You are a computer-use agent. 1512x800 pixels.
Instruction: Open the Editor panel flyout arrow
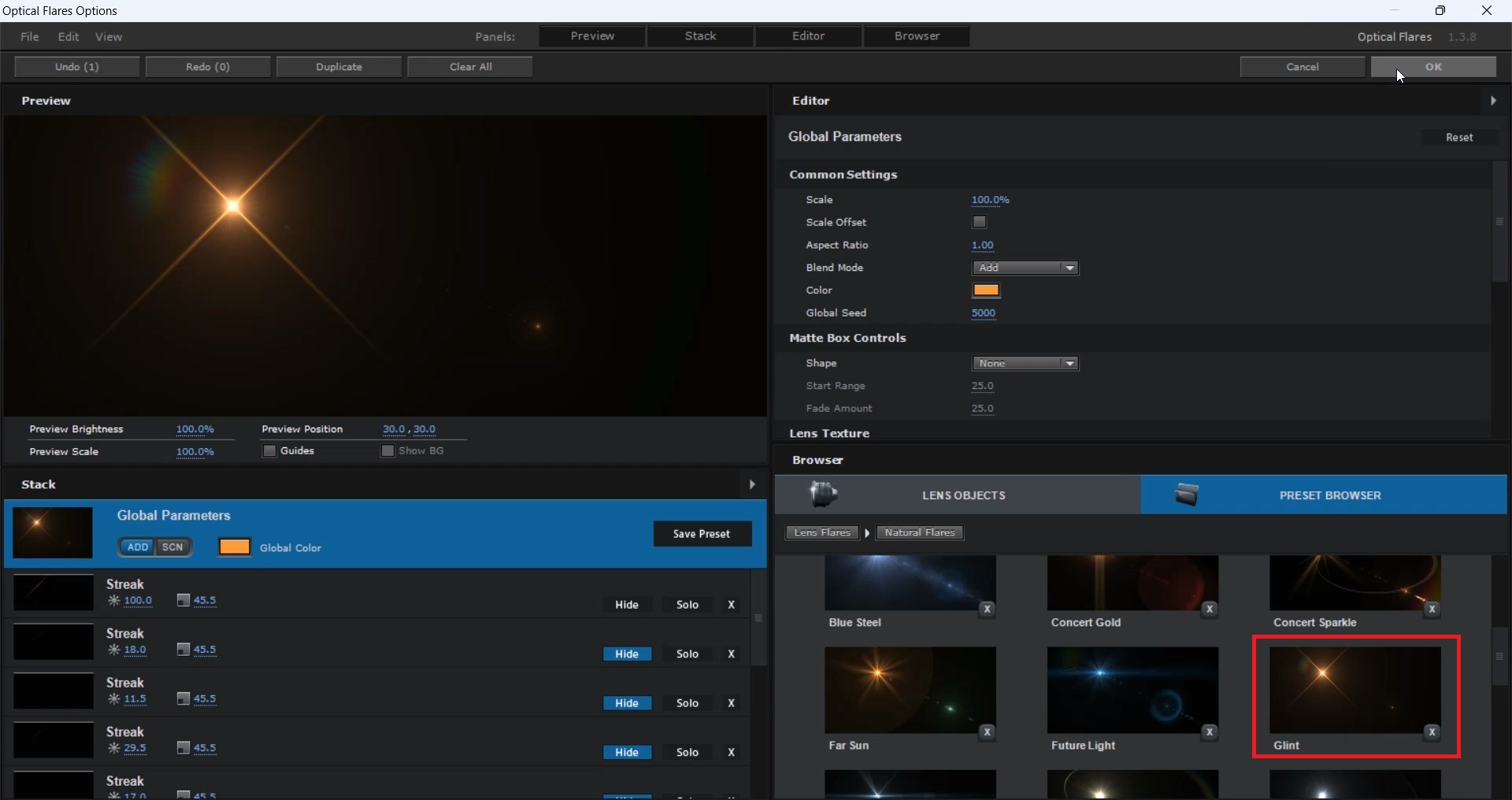(x=1494, y=101)
